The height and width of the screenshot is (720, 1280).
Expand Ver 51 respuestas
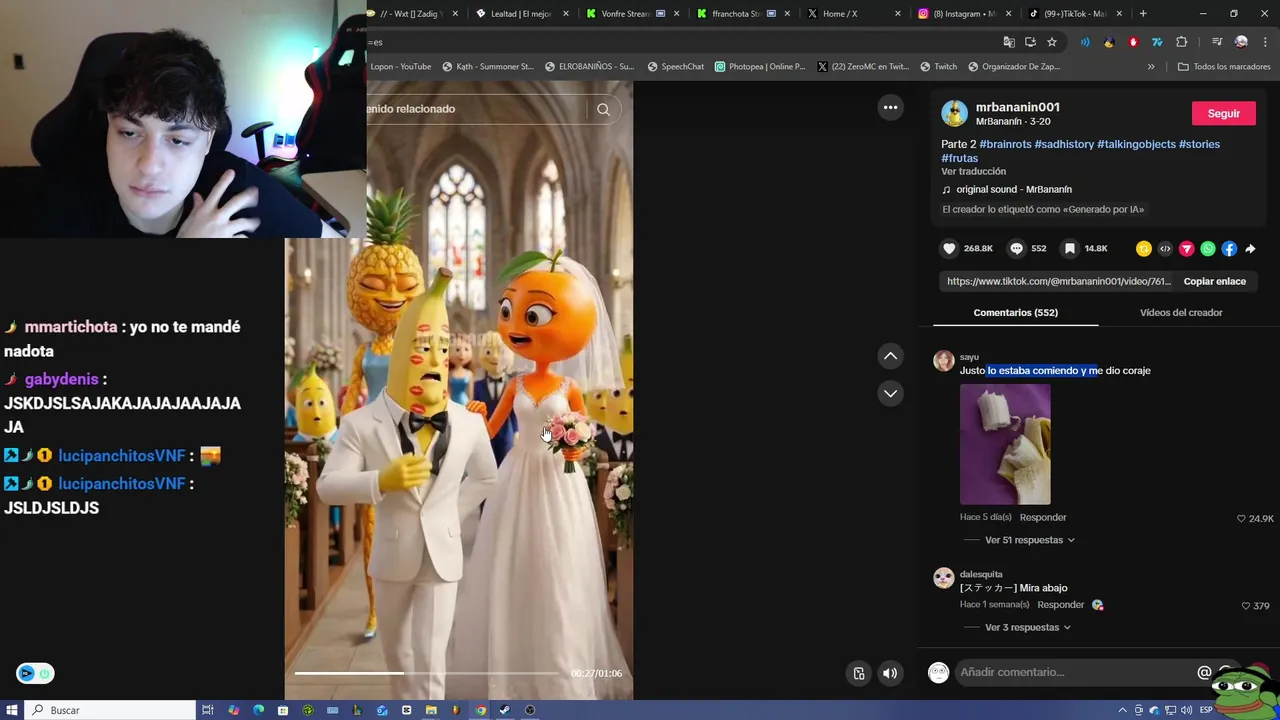point(1029,540)
